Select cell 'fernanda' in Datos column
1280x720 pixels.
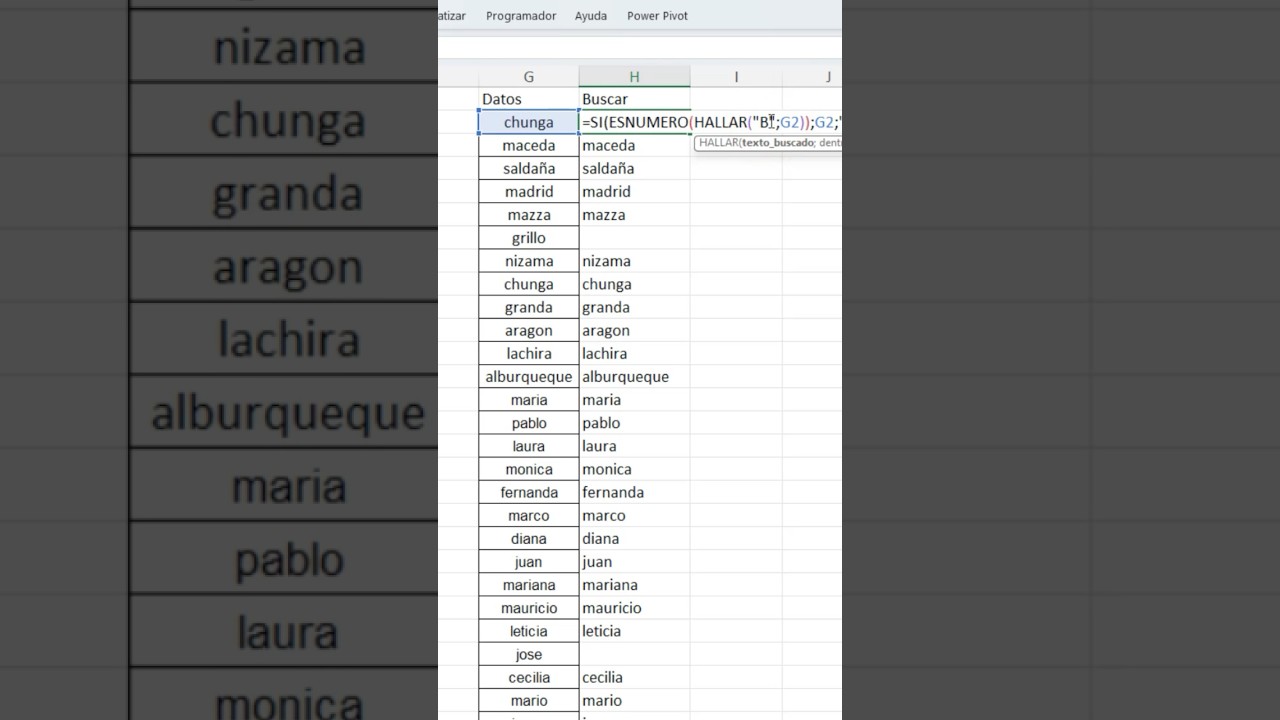click(x=529, y=492)
